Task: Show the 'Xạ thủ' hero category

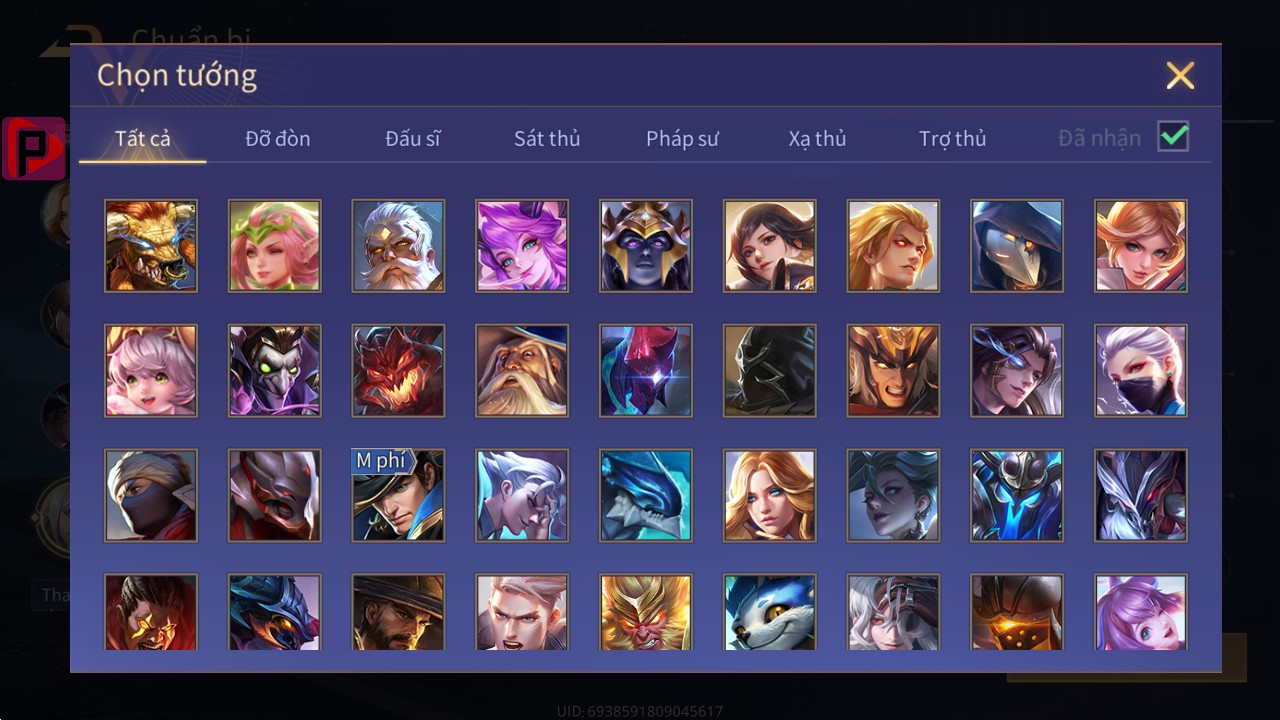Action: [817, 138]
